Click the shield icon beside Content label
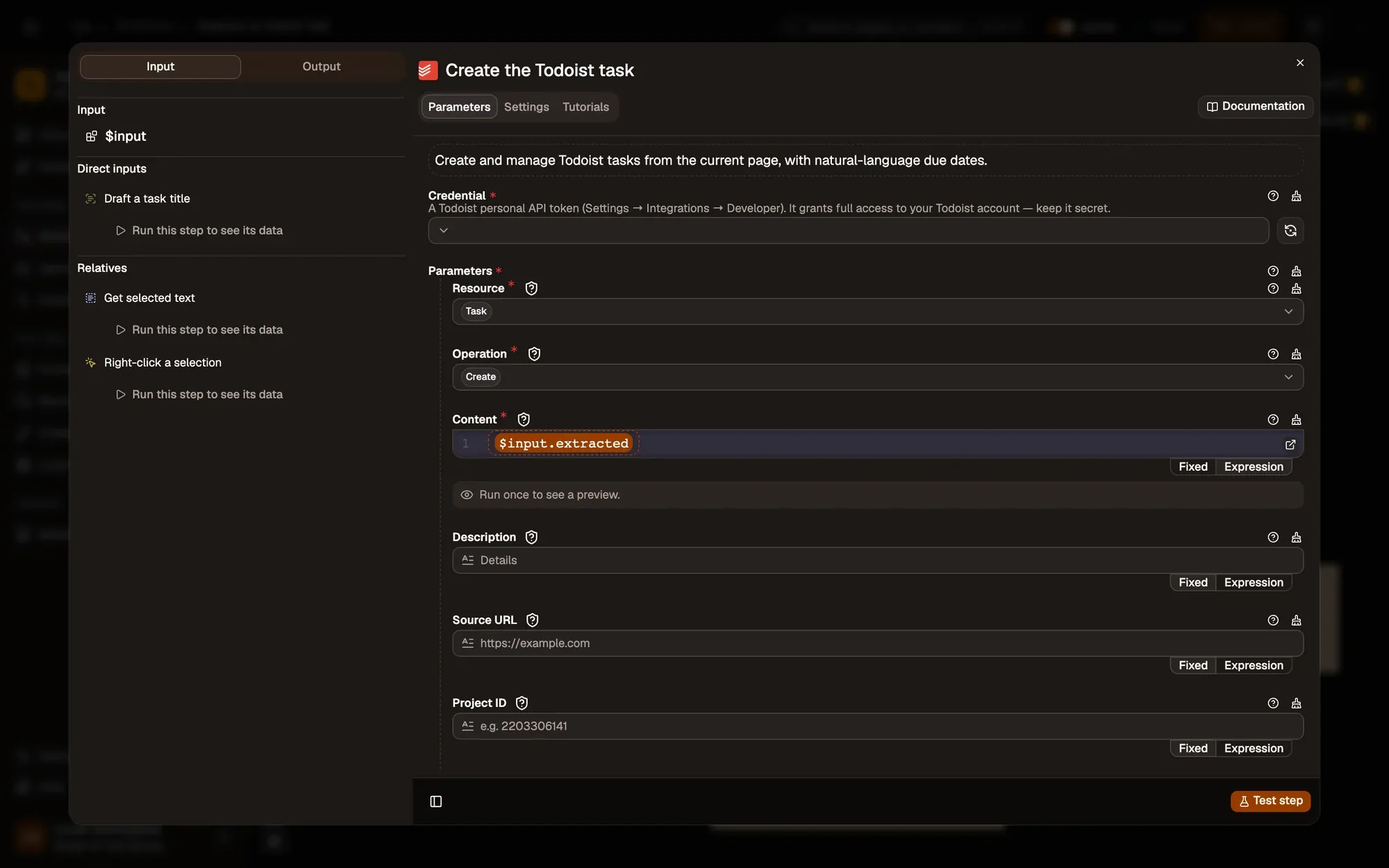The height and width of the screenshot is (868, 1389). point(524,419)
